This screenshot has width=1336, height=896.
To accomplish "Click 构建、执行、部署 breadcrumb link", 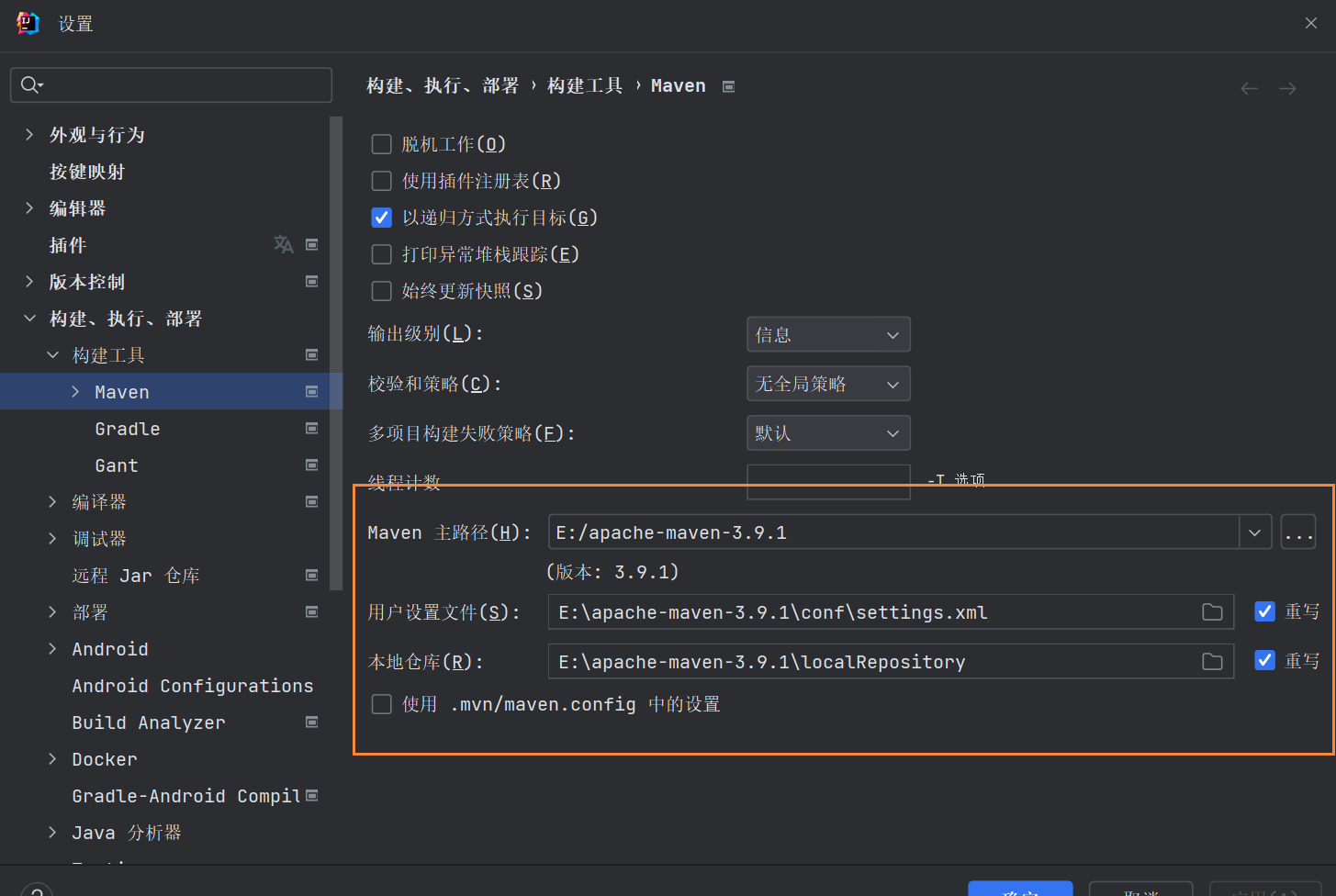I will [x=443, y=85].
